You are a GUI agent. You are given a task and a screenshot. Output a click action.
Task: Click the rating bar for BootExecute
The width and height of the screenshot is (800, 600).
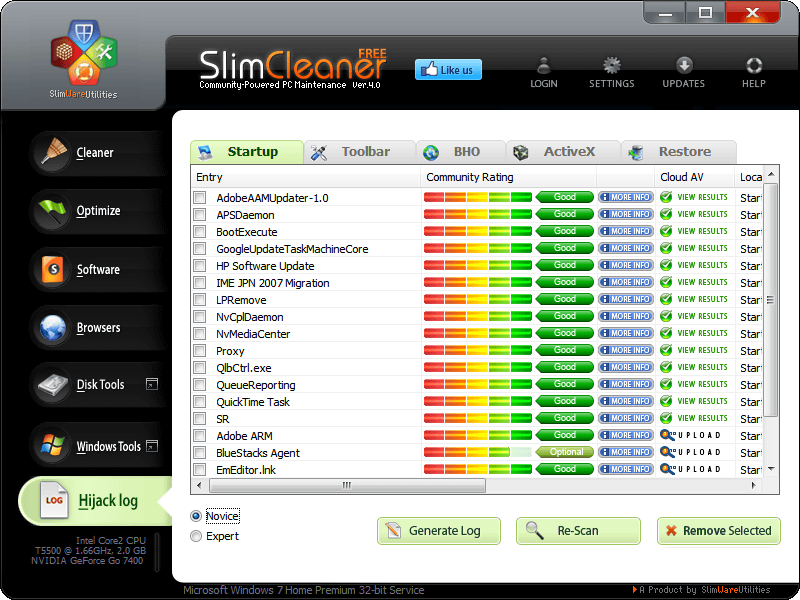[x=478, y=231]
